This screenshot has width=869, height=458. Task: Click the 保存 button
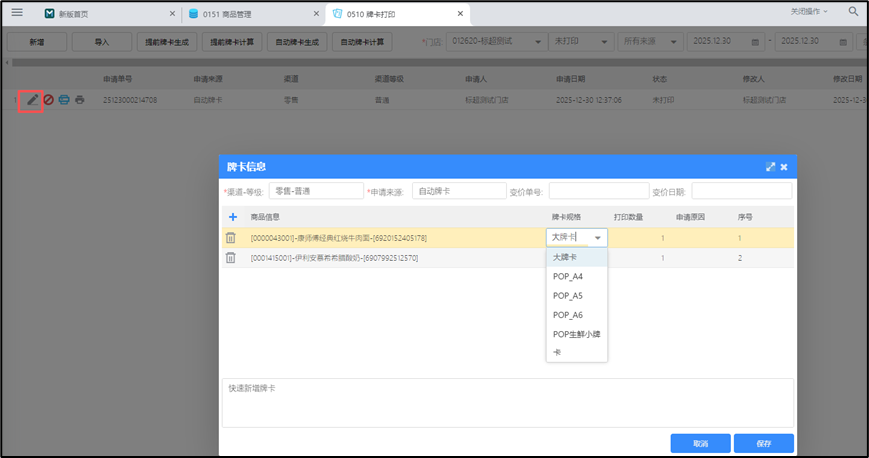point(763,443)
